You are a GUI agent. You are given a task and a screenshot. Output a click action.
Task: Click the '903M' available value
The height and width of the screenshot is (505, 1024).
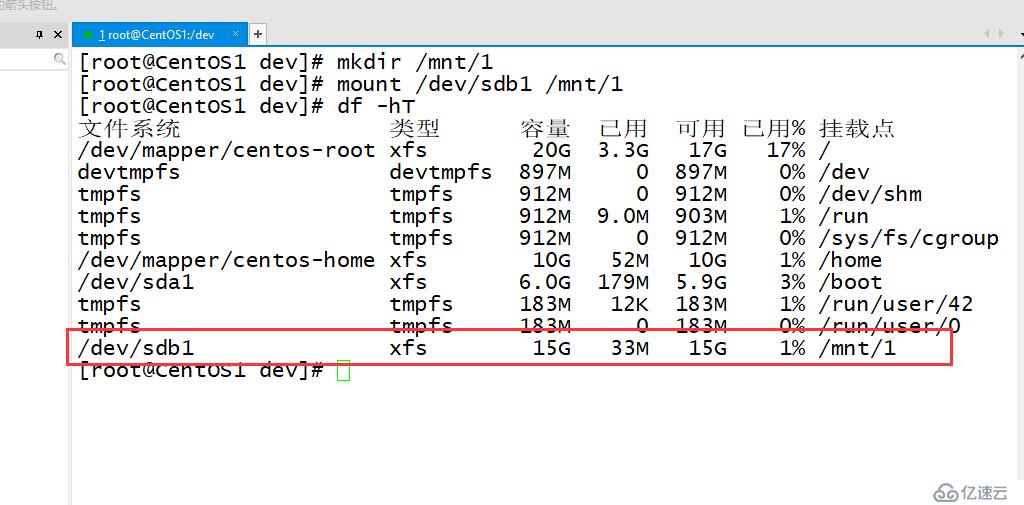701,216
